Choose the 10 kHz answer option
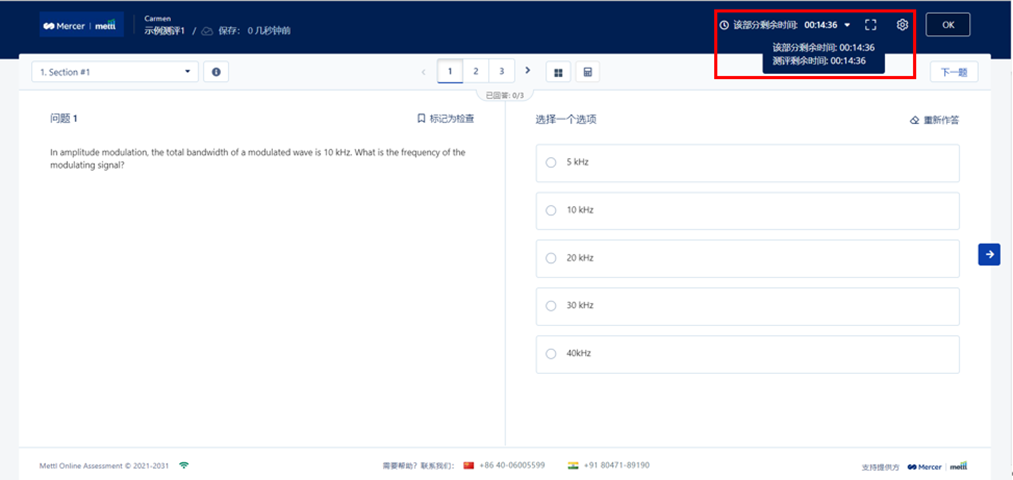Viewport: 1013px width, 480px height. point(551,210)
